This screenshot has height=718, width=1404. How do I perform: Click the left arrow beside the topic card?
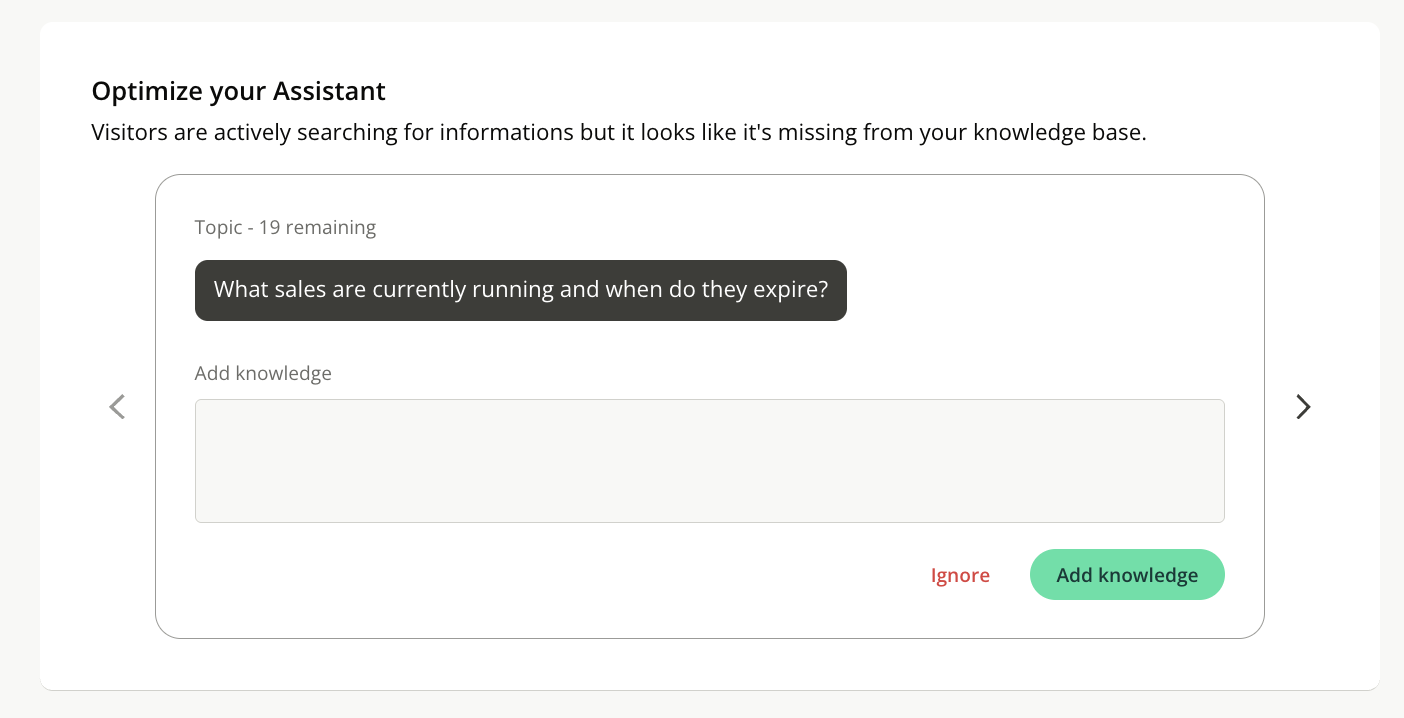[x=117, y=407]
